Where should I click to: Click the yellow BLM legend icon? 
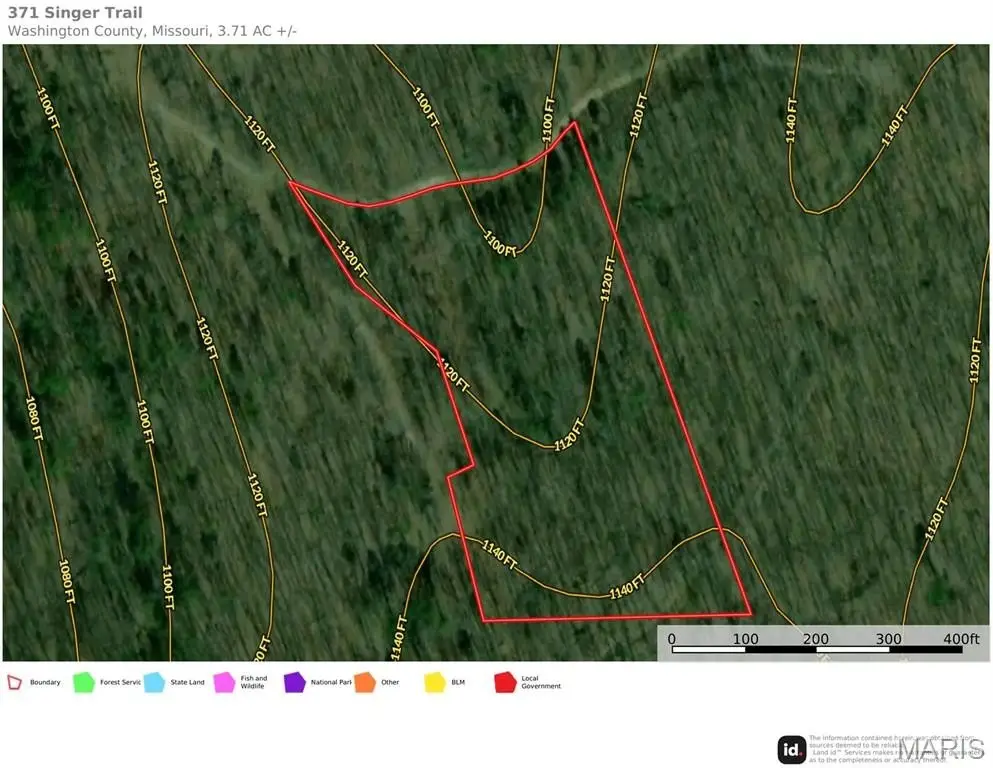click(x=434, y=683)
